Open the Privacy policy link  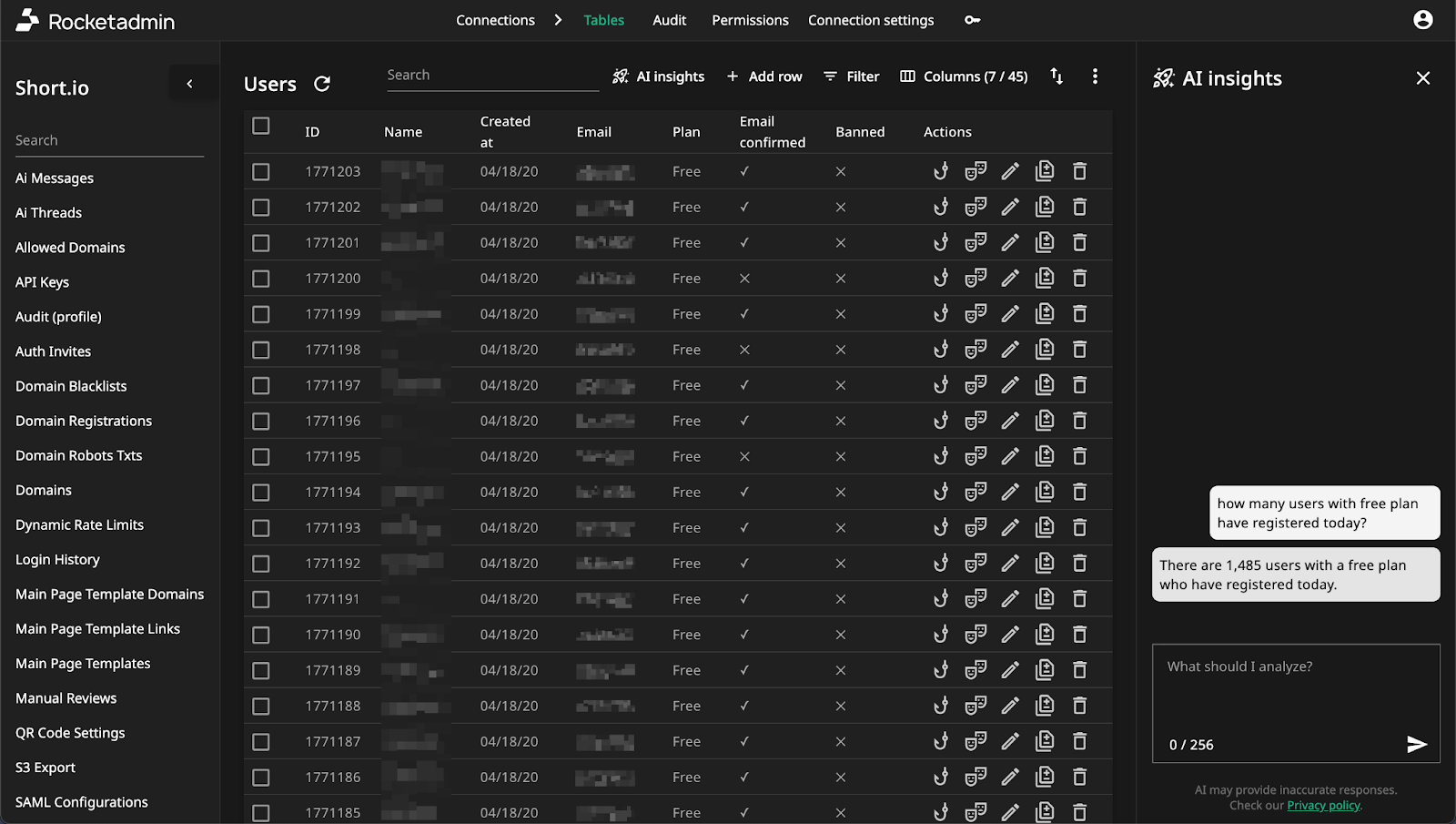[x=1322, y=805]
